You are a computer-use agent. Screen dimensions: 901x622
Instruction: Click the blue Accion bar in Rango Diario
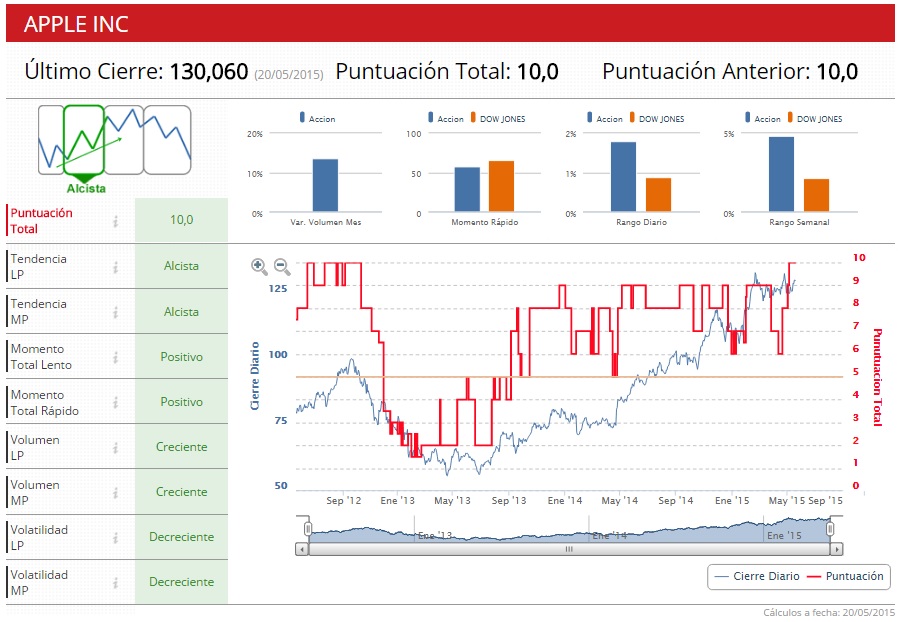[x=623, y=177]
